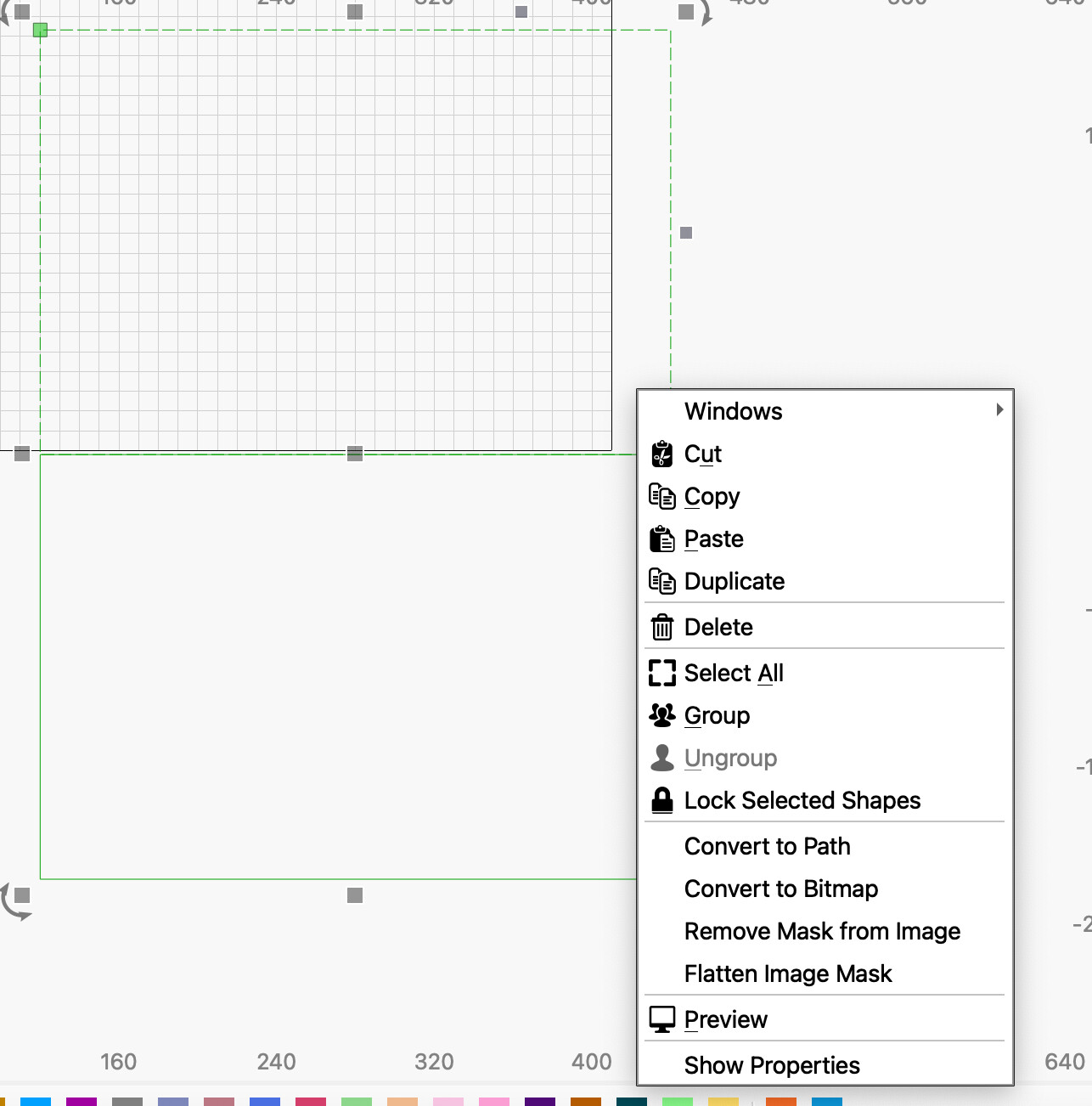The height and width of the screenshot is (1106, 1092).
Task: Click the Duplicate icon
Action: [661, 582]
